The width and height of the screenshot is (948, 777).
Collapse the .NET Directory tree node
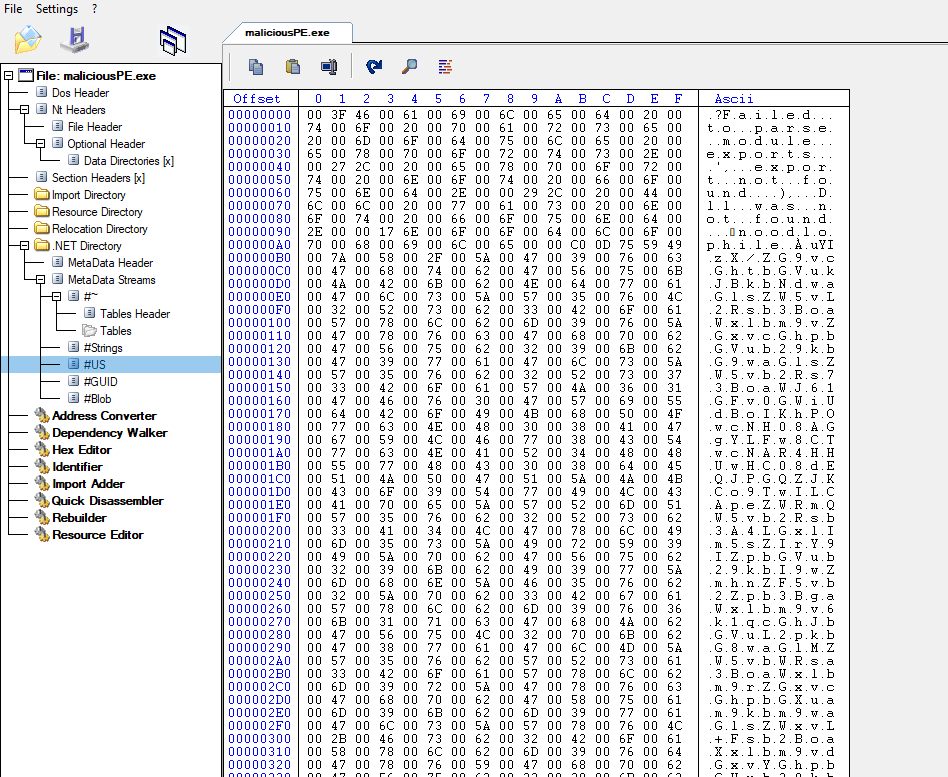pos(26,246)
